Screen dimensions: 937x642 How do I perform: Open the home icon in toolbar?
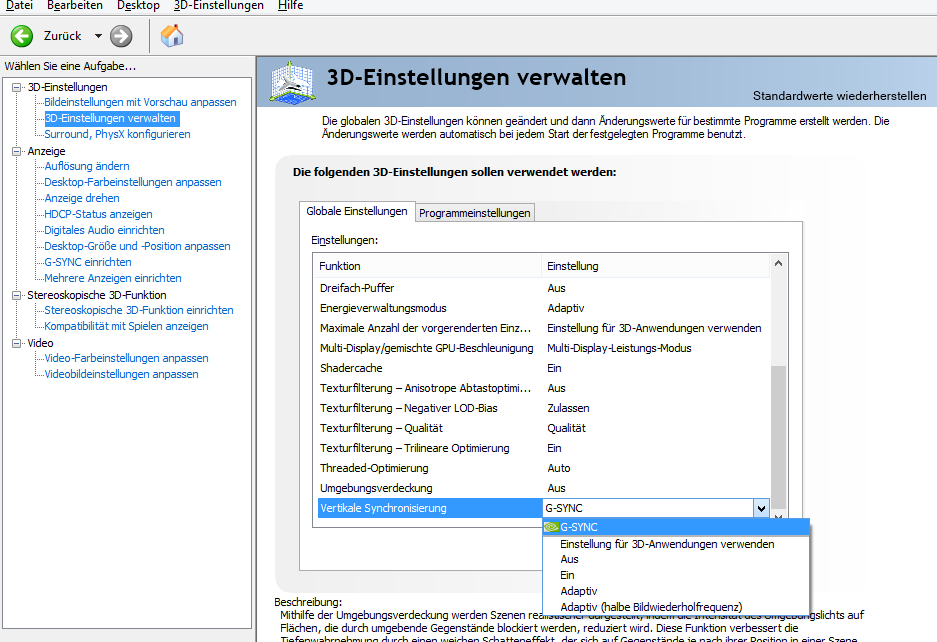pos(172,36)
